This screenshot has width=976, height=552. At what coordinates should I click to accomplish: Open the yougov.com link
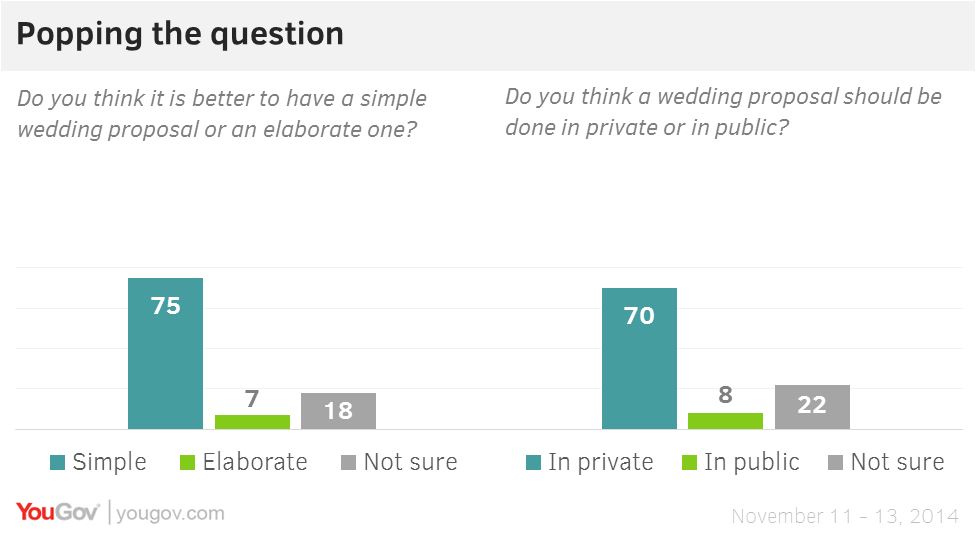[x=170, y=514]
